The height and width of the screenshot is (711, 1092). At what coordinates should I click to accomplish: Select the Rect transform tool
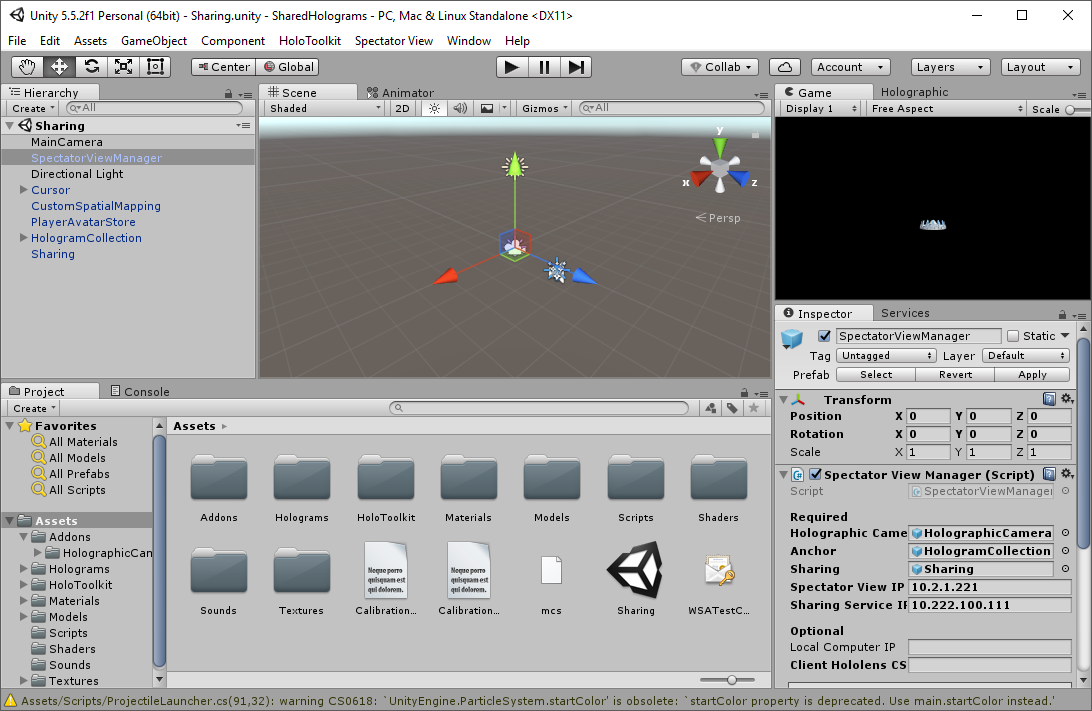coord(155,67)
